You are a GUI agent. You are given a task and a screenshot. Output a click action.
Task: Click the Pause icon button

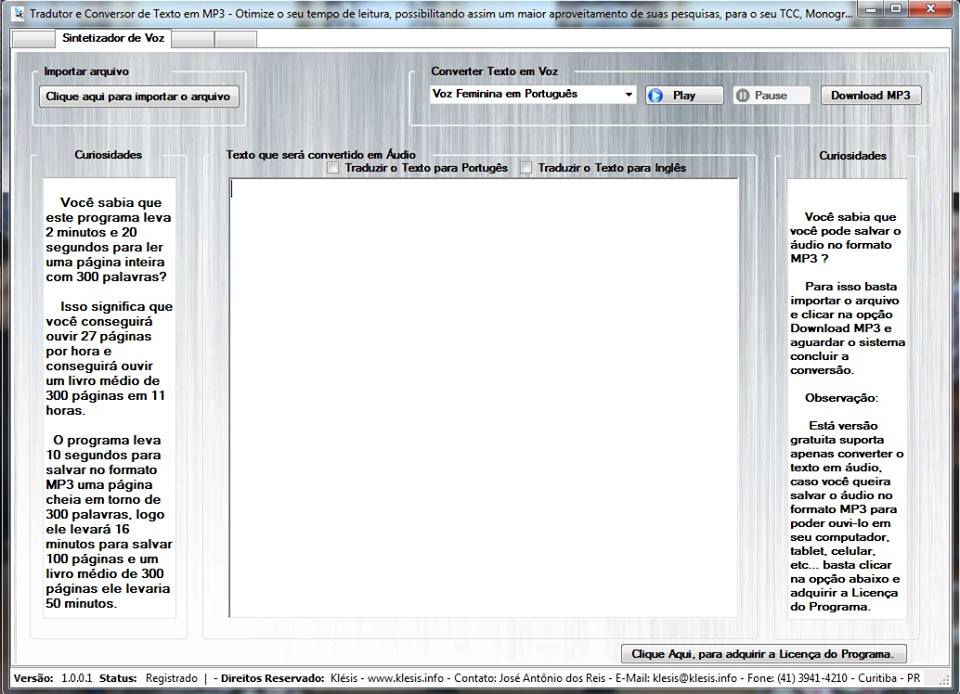tap(771, 95)
